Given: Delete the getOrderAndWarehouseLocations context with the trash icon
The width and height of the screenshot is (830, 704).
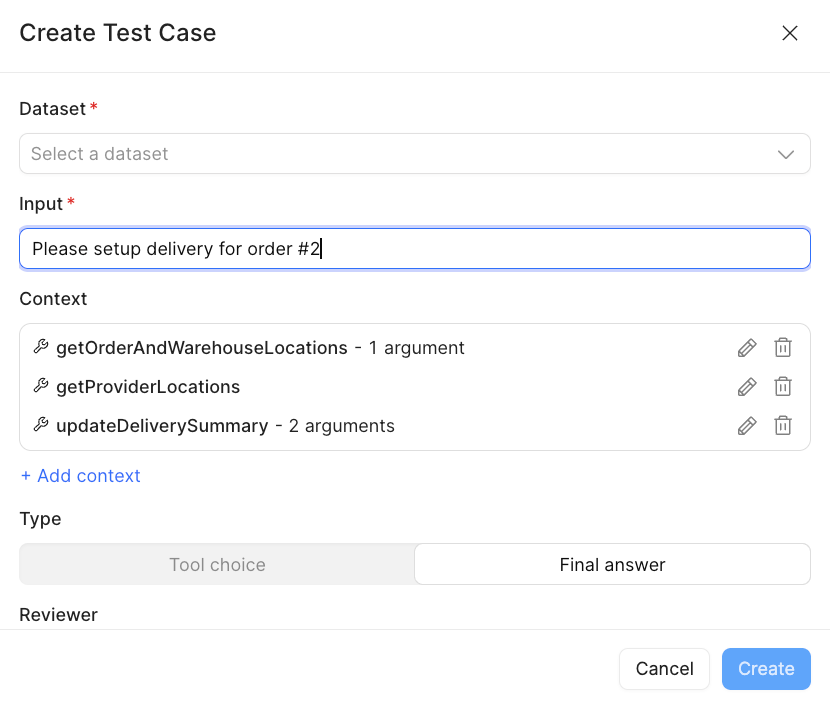Looking at the screenshot, I should coord(783,347).
